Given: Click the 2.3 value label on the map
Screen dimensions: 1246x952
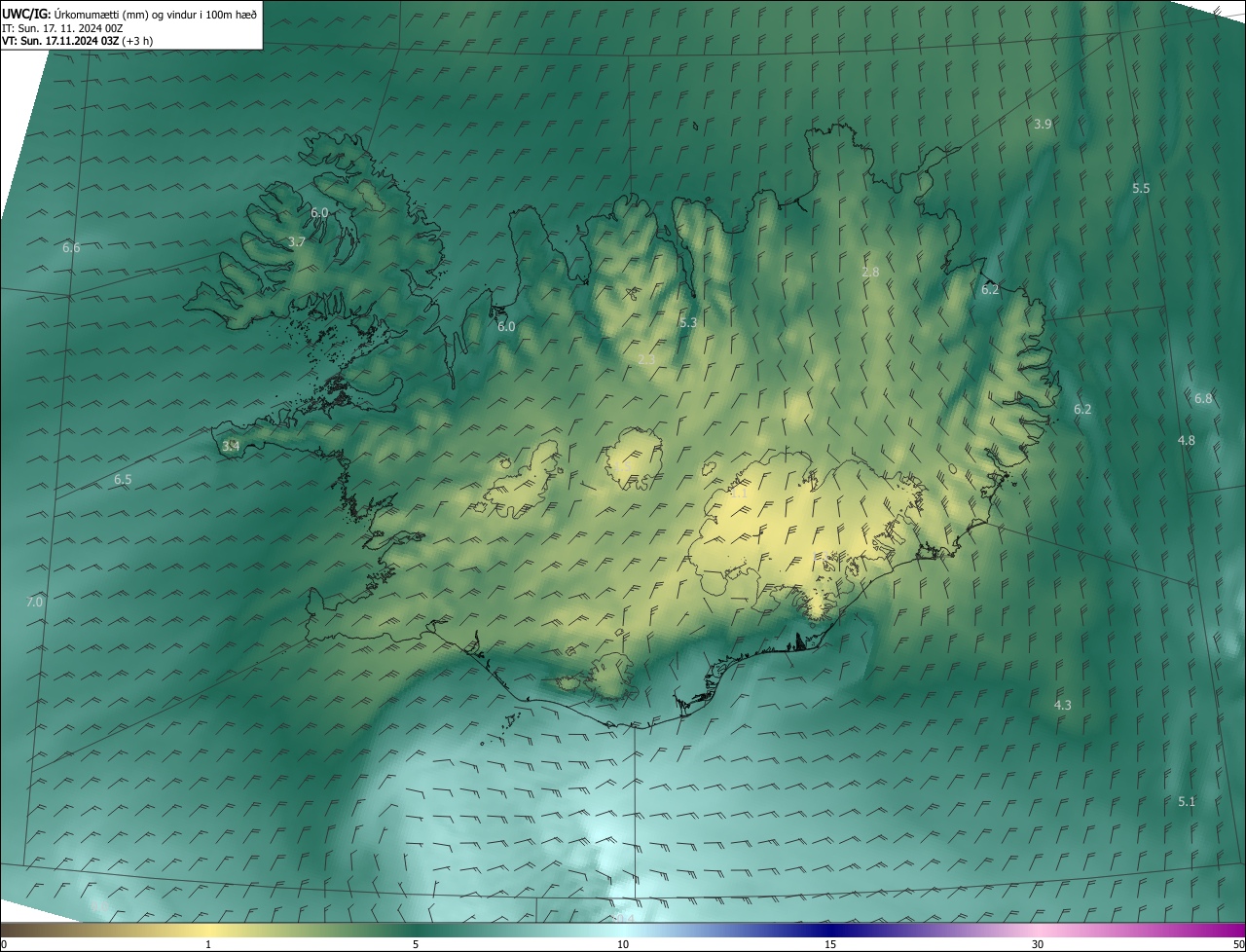Looking at the screenshot, I should (x=646, y=360).
